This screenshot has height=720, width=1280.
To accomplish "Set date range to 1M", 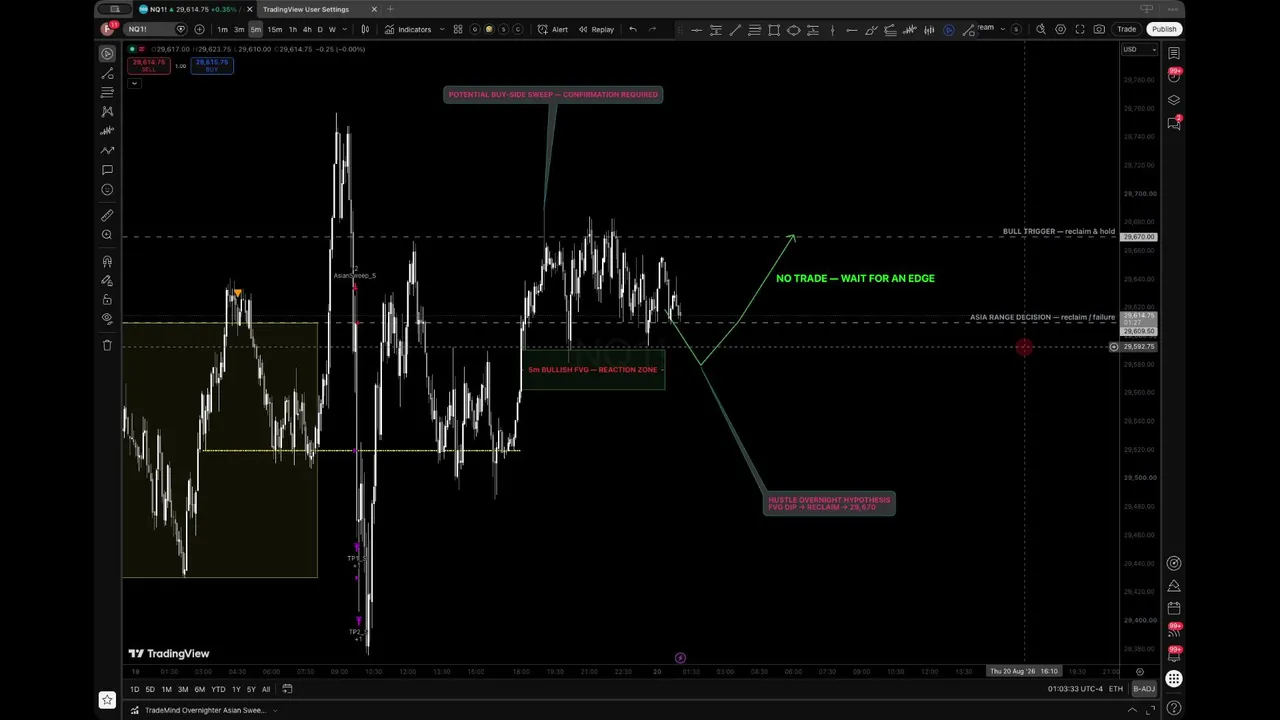I will pyautogui.click(x=167, y=689).
